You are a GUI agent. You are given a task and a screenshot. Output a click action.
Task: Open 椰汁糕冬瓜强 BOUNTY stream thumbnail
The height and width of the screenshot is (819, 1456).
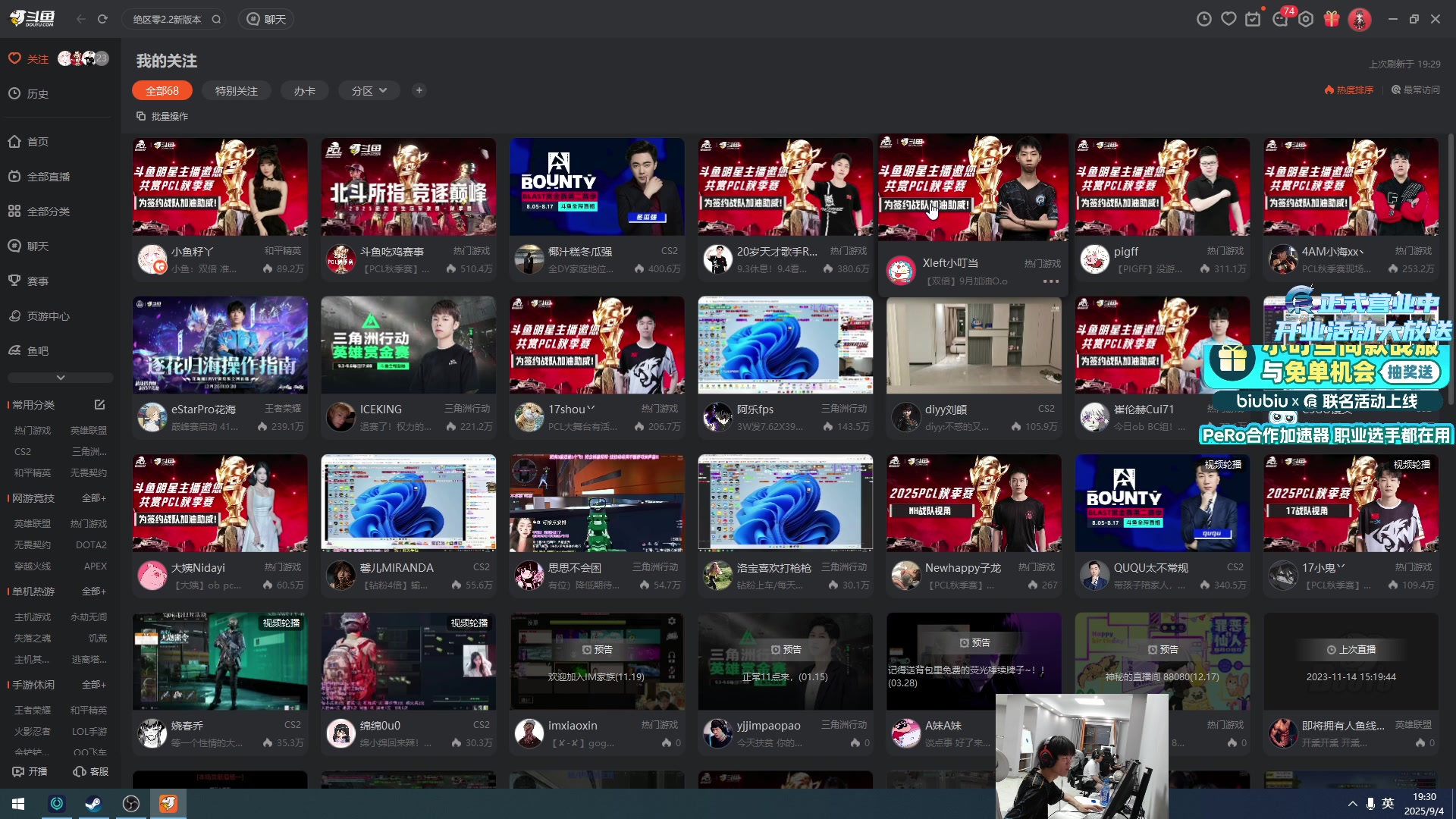click(x=597, y=187)
